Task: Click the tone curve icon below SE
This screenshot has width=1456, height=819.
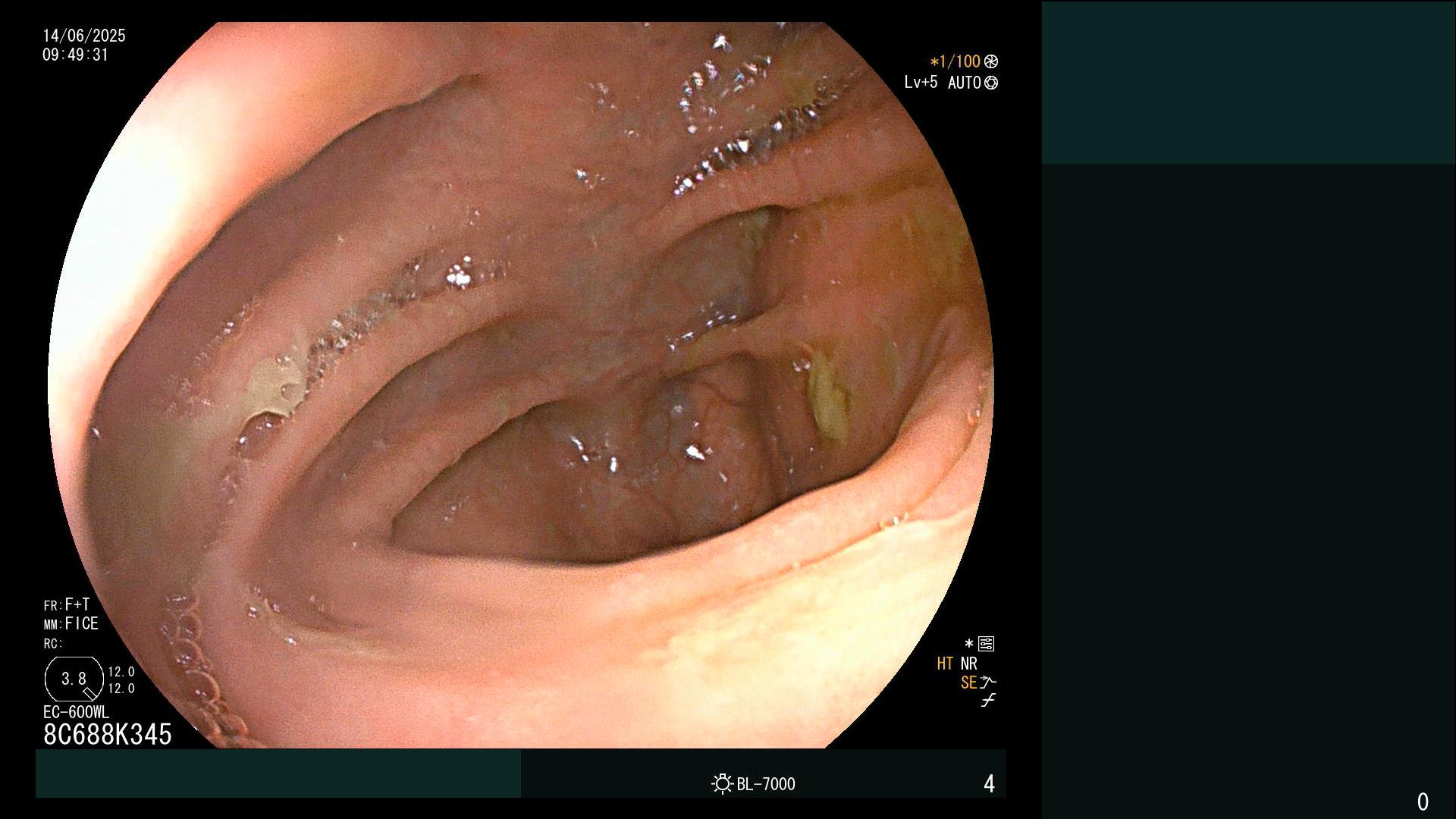Action: coord(988,701)
